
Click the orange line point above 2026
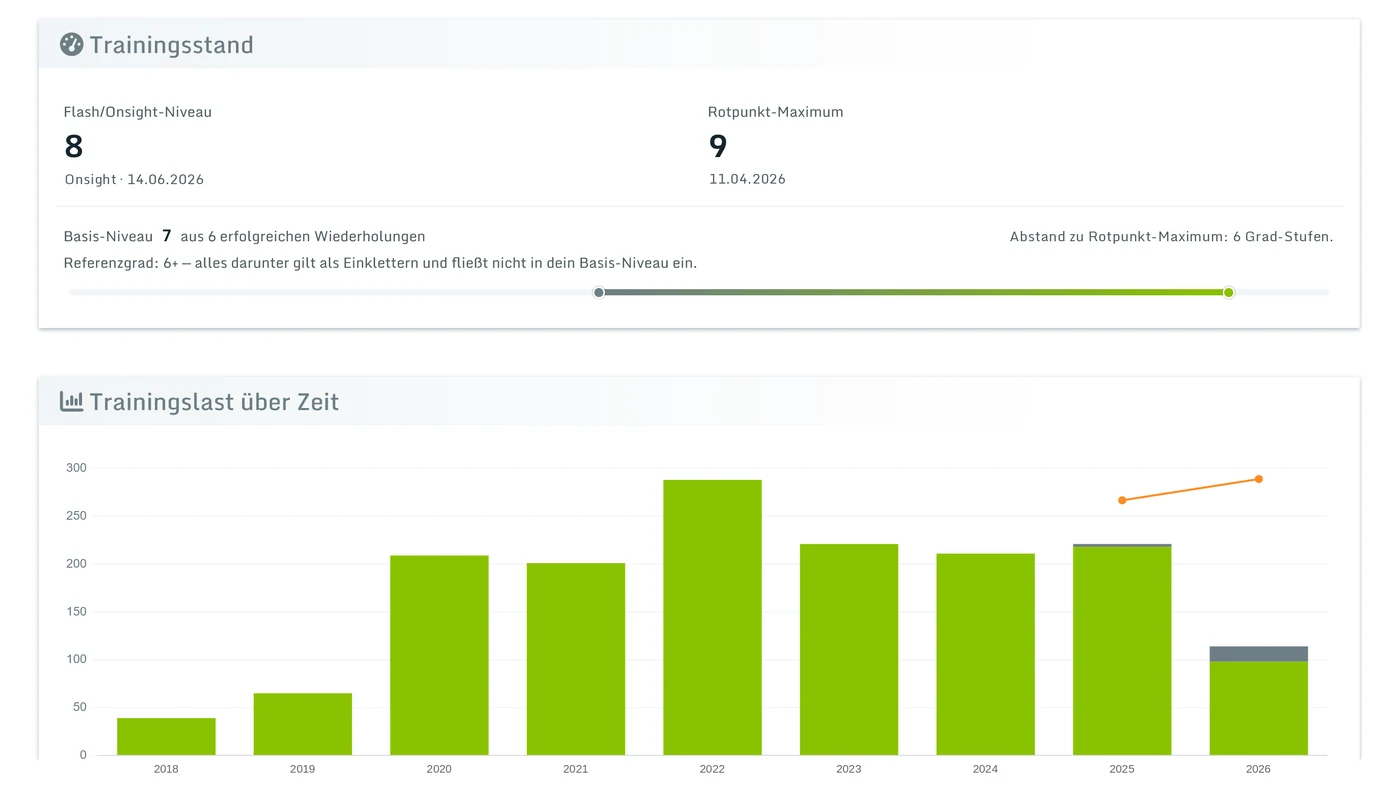click(1258, 479)
